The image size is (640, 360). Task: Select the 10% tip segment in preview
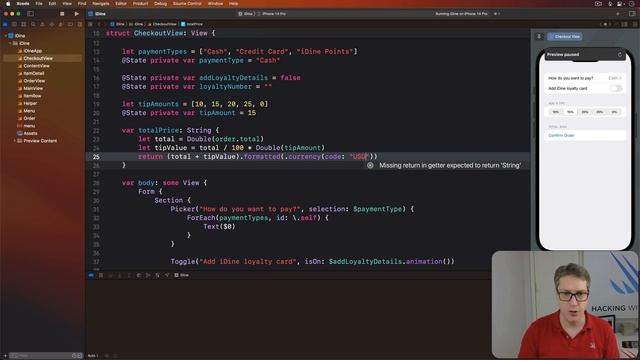(556, 112)
